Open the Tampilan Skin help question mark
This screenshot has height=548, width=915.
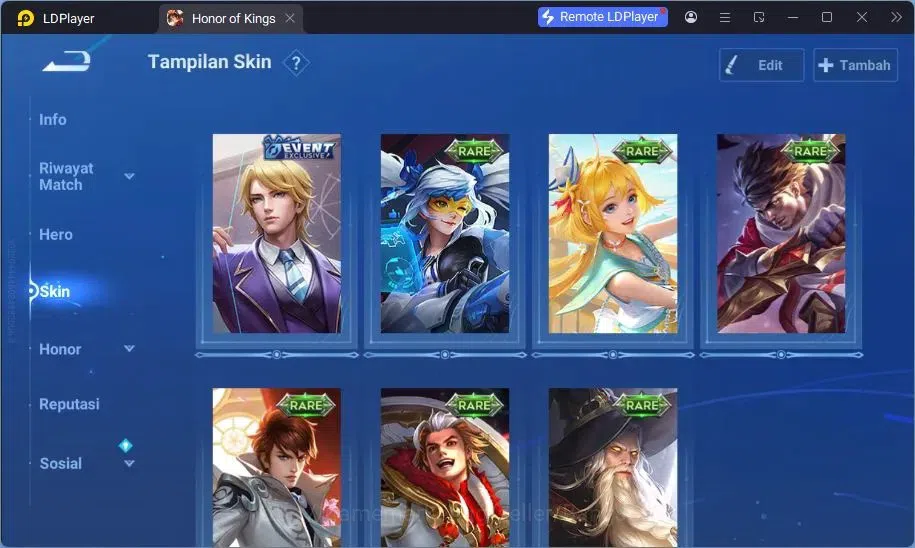[296, 62]
